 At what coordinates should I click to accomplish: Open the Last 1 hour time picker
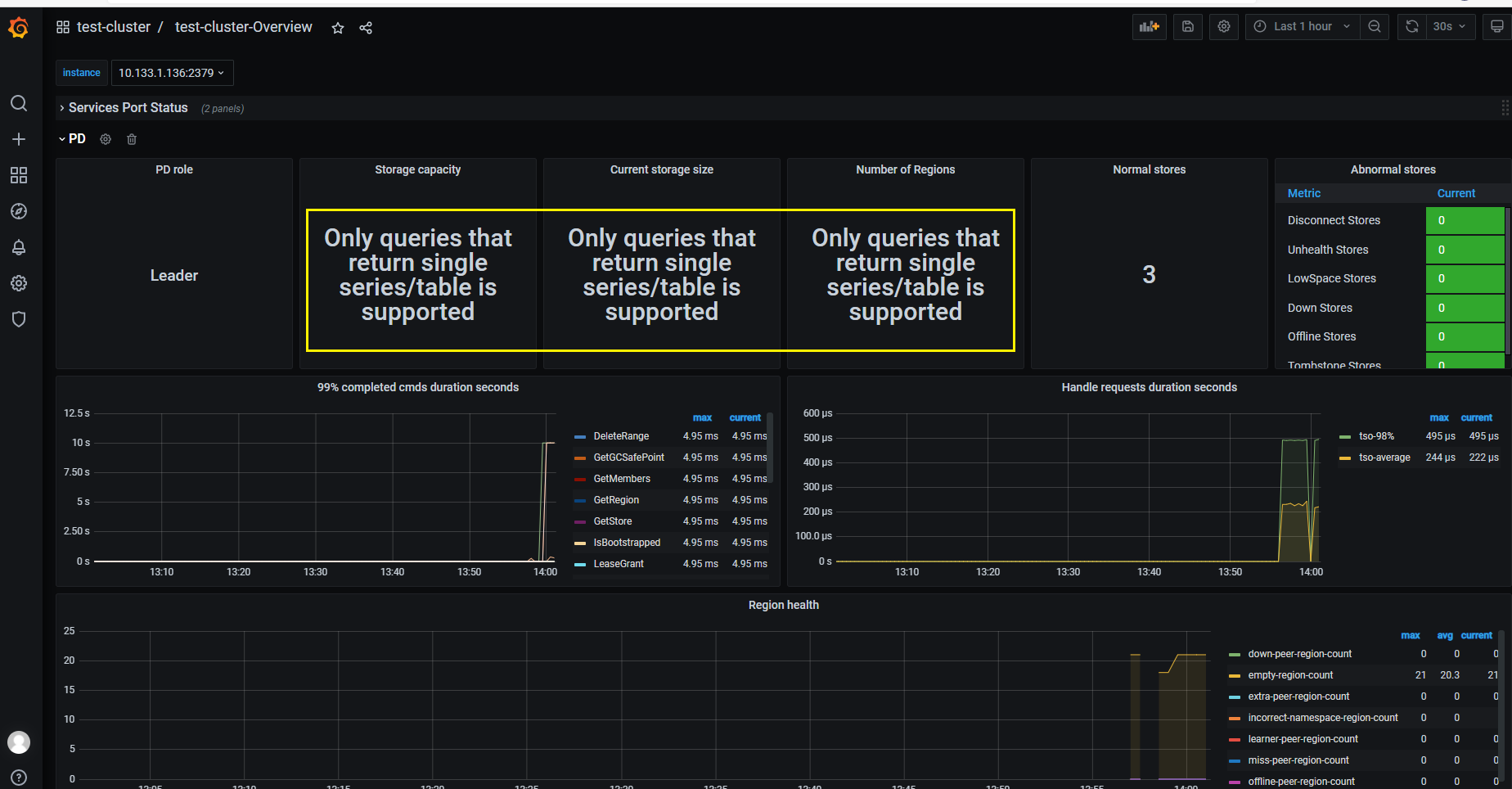point(1303,27)
